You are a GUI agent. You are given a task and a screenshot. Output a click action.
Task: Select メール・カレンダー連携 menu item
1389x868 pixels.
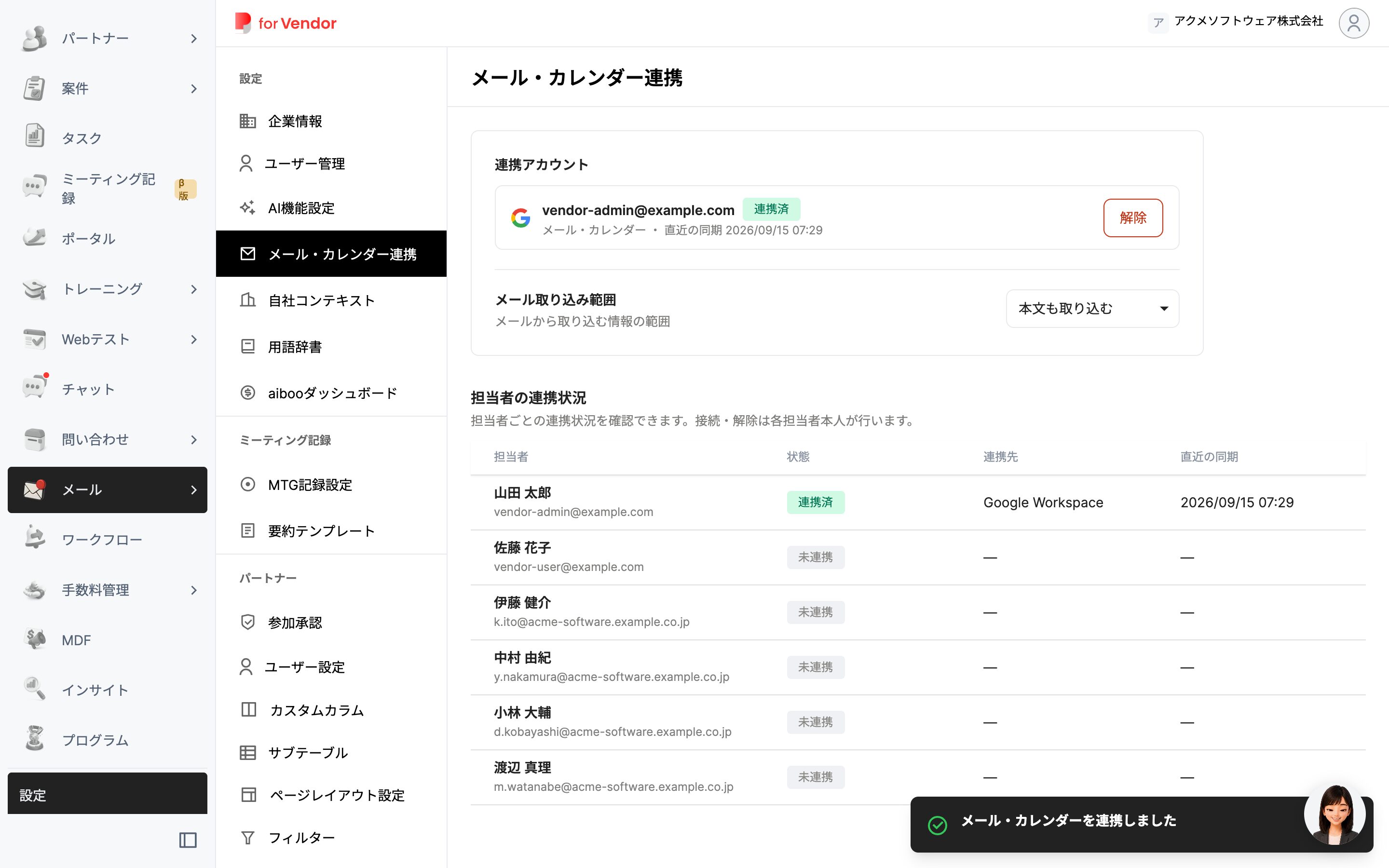[x=331, y=254]
